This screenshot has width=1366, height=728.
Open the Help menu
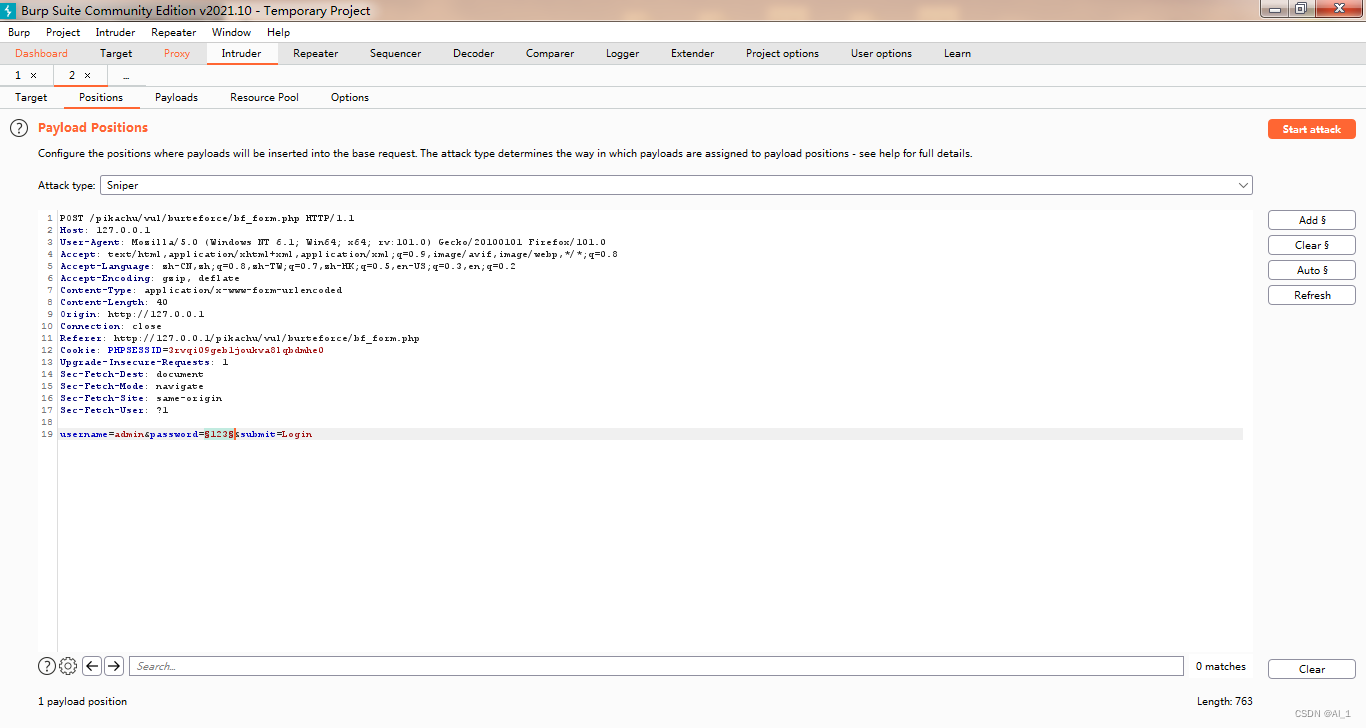point(278,32)
